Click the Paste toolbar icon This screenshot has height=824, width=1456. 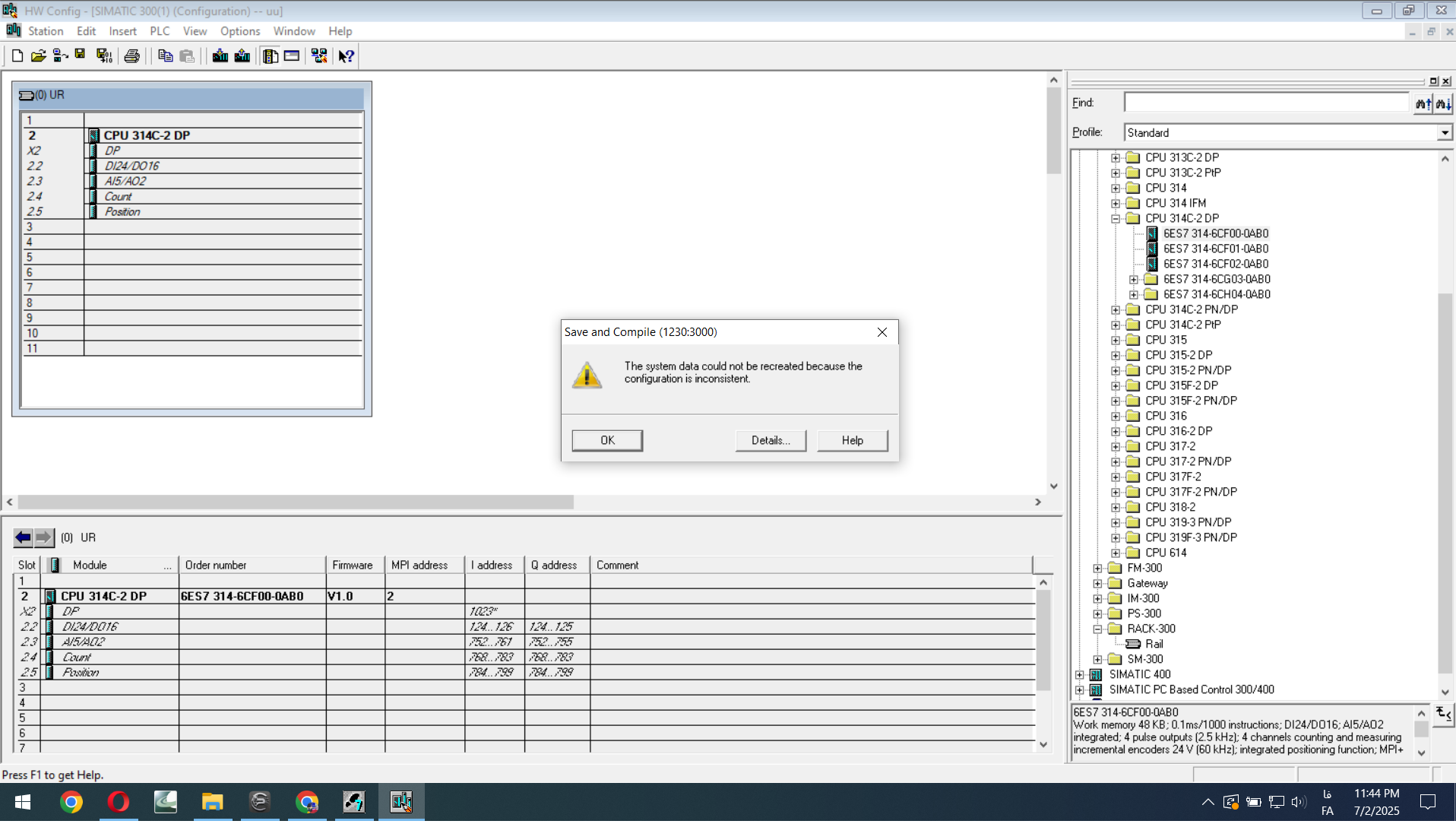click(x=187, y=56)
